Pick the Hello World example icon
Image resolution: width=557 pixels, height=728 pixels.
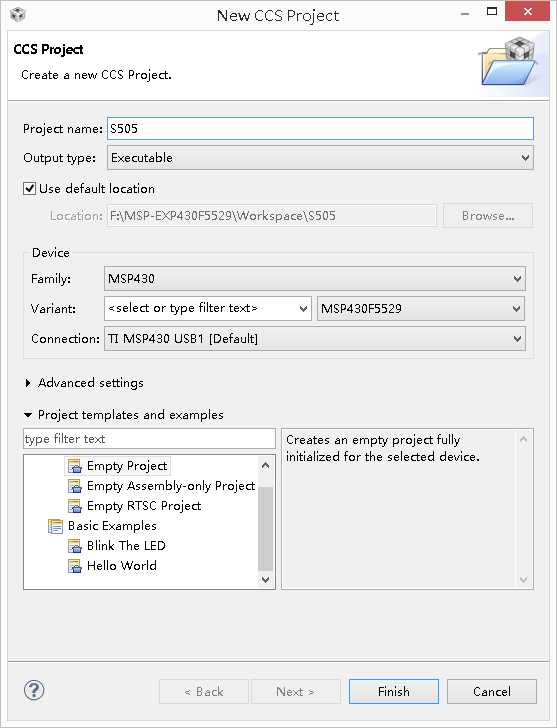(75, 566)
